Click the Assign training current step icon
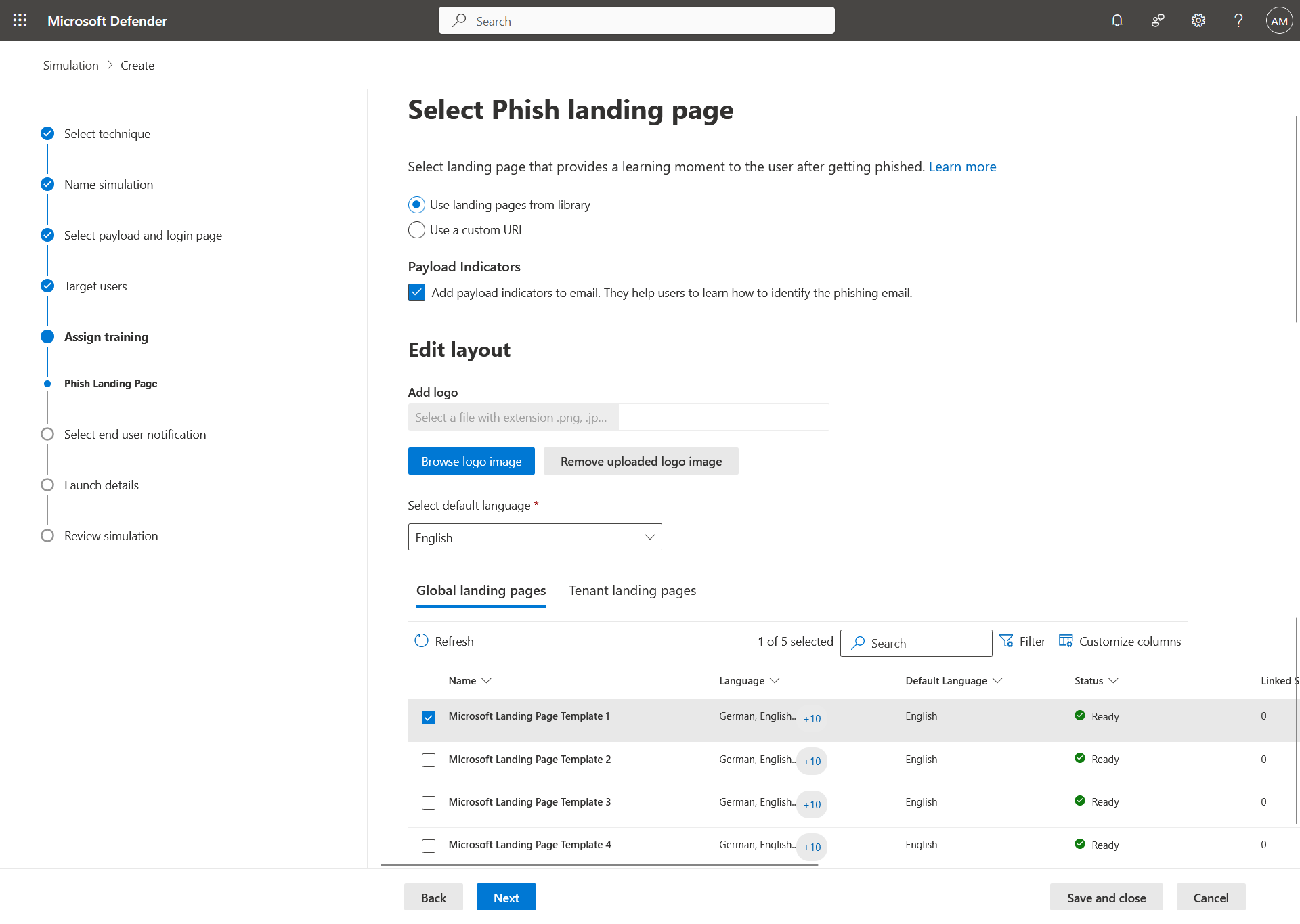Viewport: 1300px width, 924px height. [x=47, y=336]
